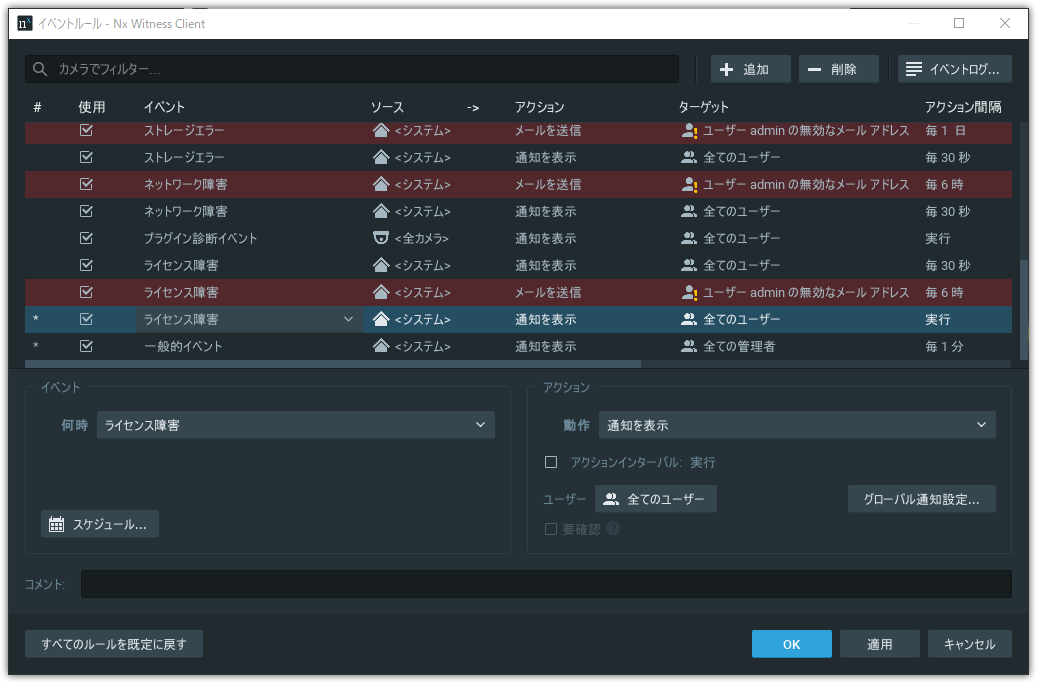Focus the カメラでフィルター search field
1037x683 pixels.
(x=352, y=69)
